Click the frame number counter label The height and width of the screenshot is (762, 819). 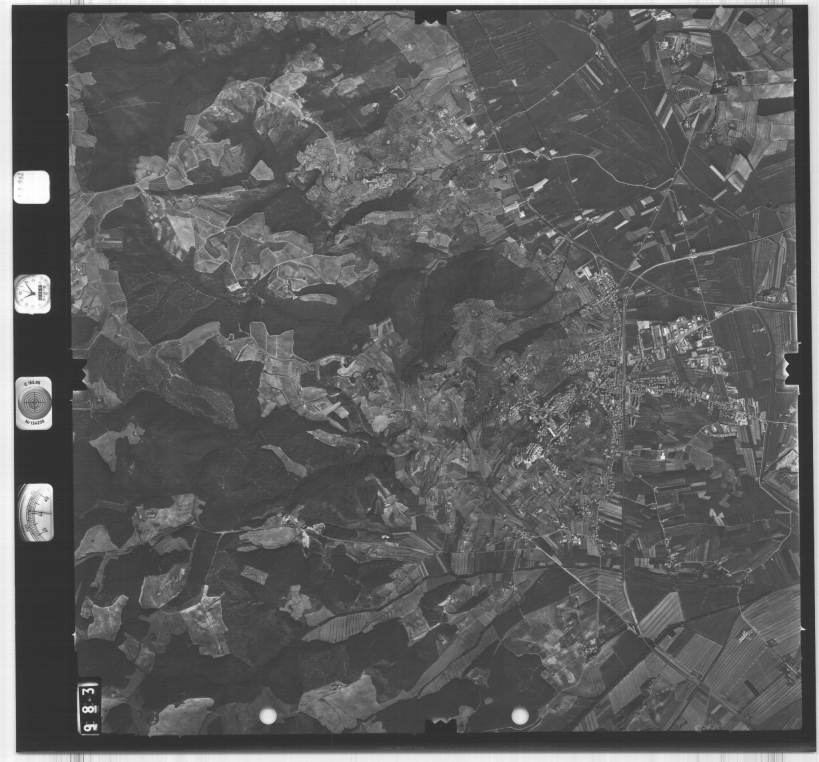tap(89, 706)
